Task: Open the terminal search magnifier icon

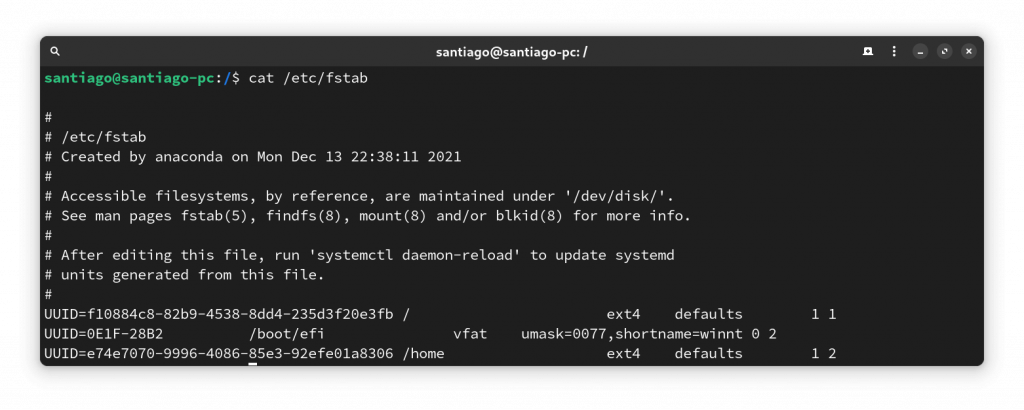Action: [x=56, y=51]
